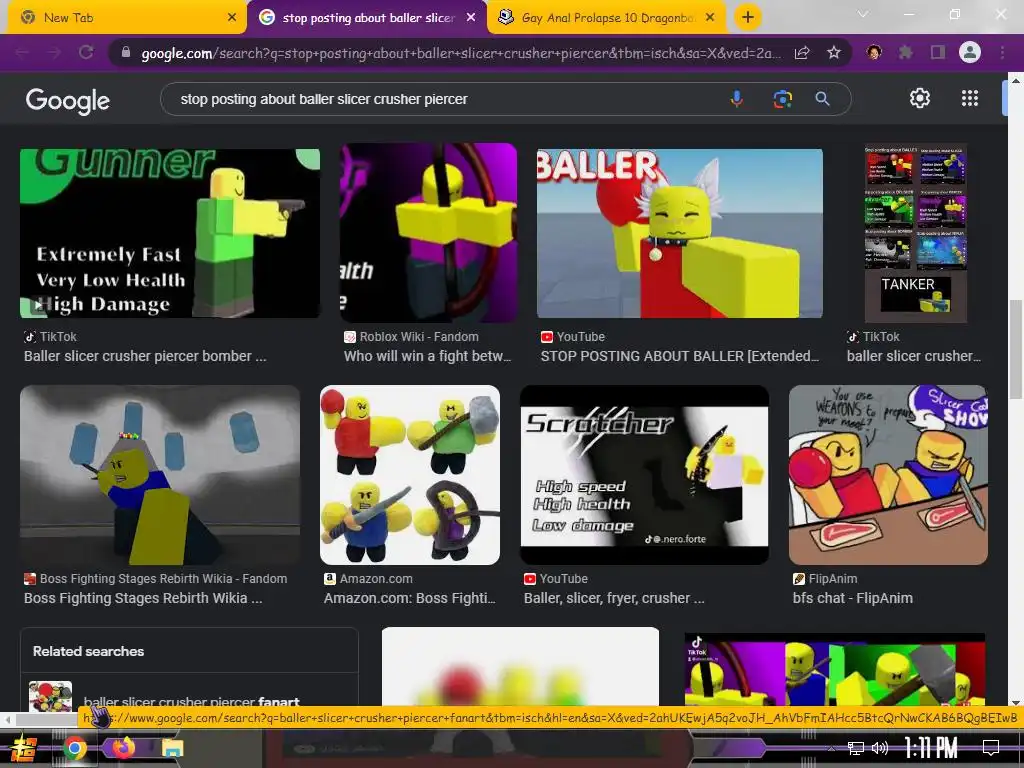Open the baller slicer crusher TikTok link
The width and height of the screenshot is (1024, 768).
pos(914,356)
